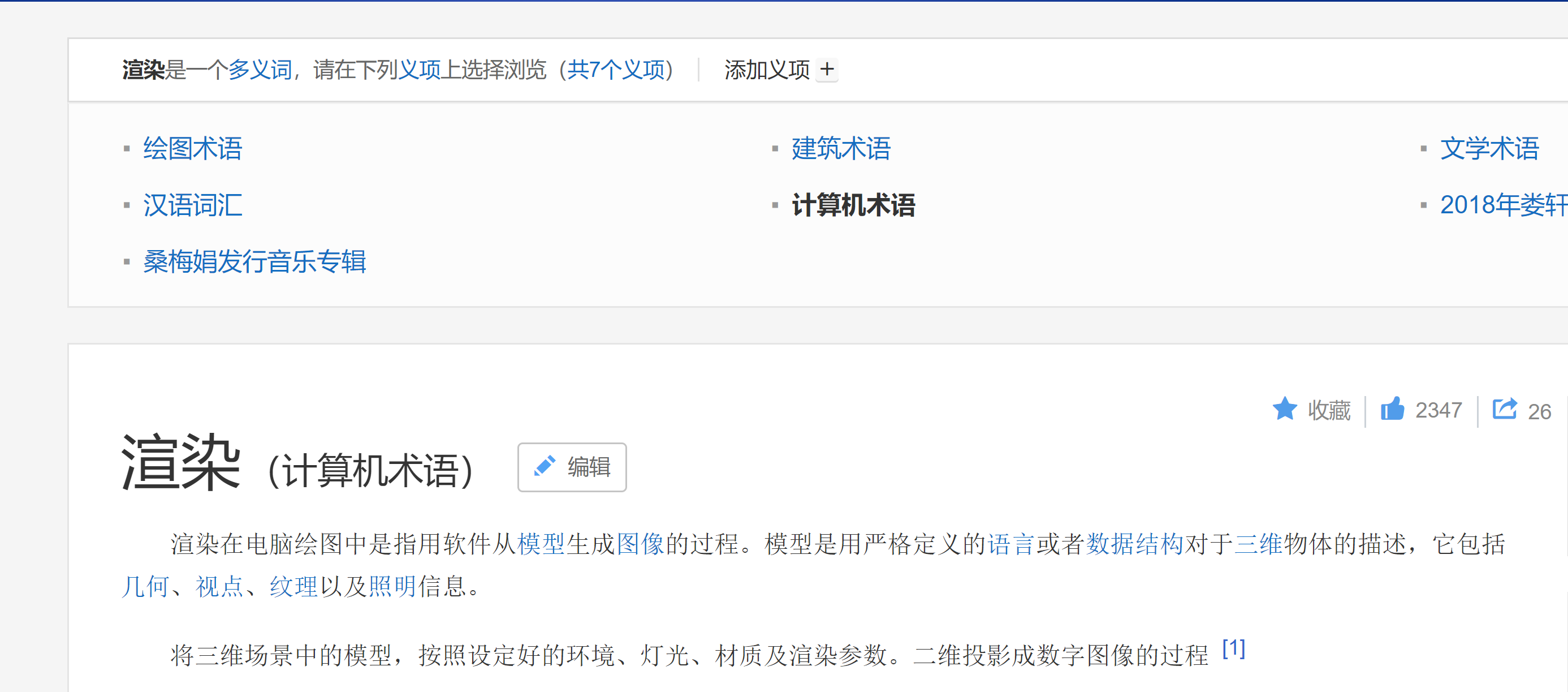
Task: Select the 建筑术语 meaning entry
Action: 839,149
